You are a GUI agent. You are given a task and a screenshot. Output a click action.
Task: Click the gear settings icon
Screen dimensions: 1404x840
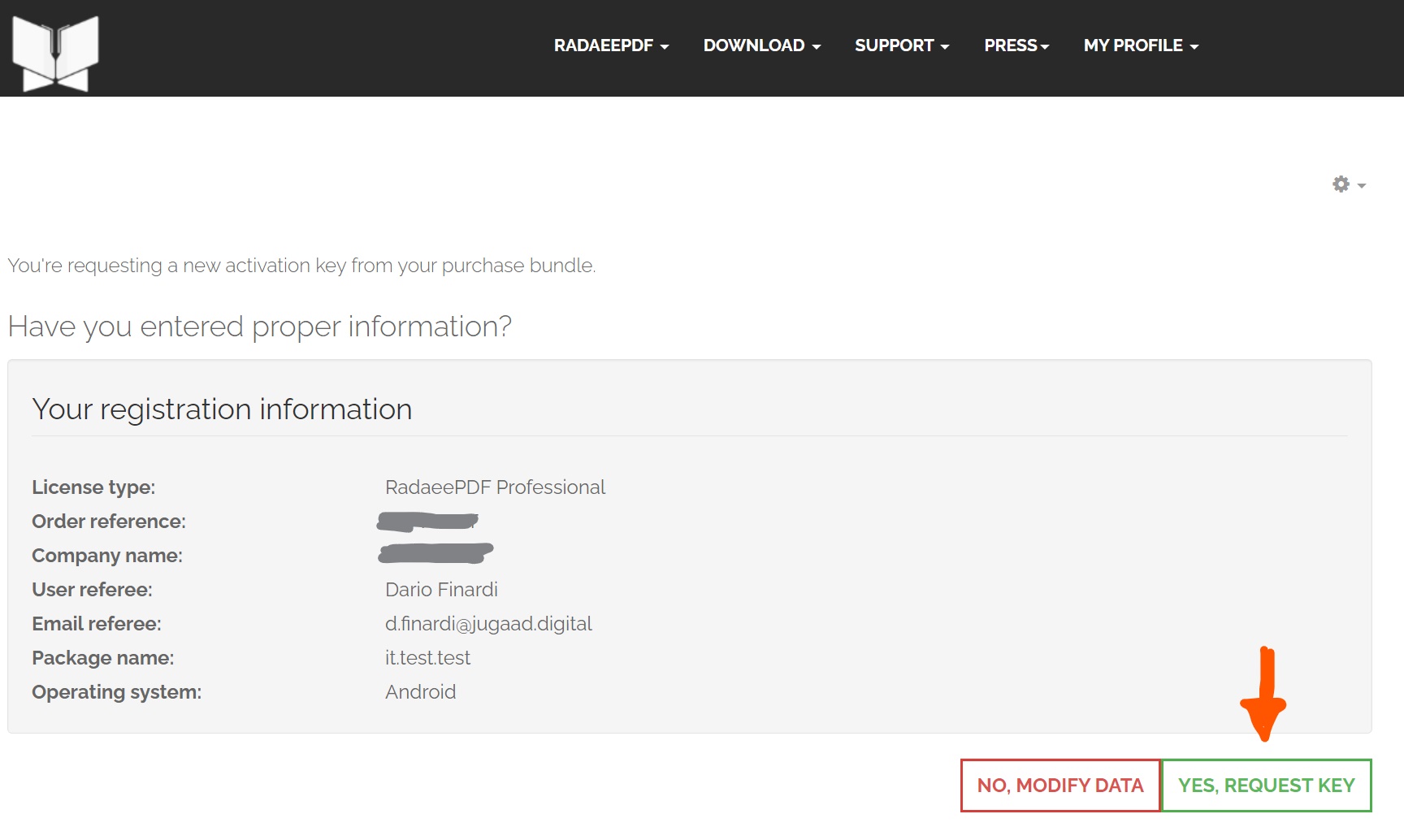coord(1341,184)
